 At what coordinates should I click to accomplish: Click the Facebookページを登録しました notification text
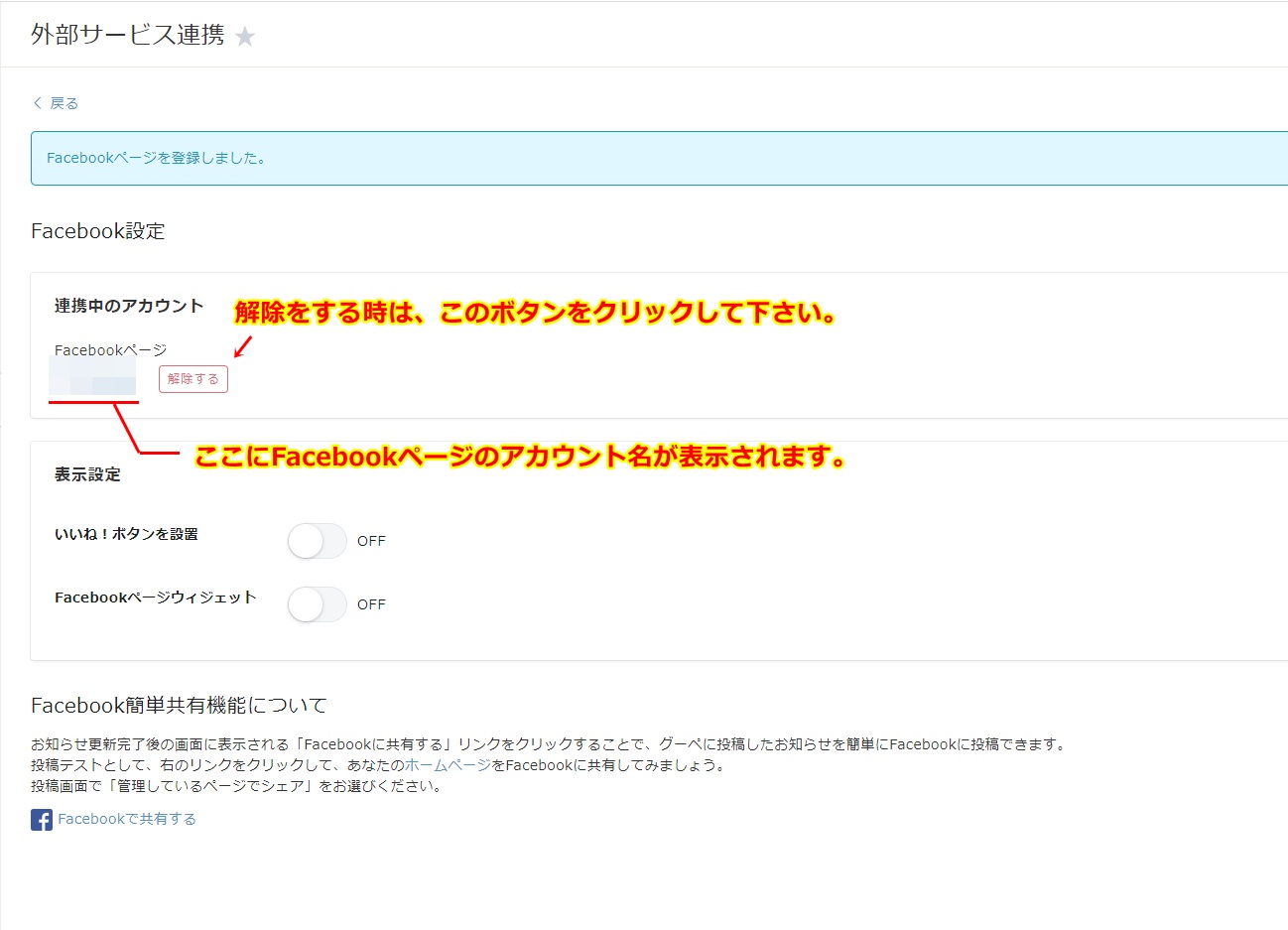point(156,158)
